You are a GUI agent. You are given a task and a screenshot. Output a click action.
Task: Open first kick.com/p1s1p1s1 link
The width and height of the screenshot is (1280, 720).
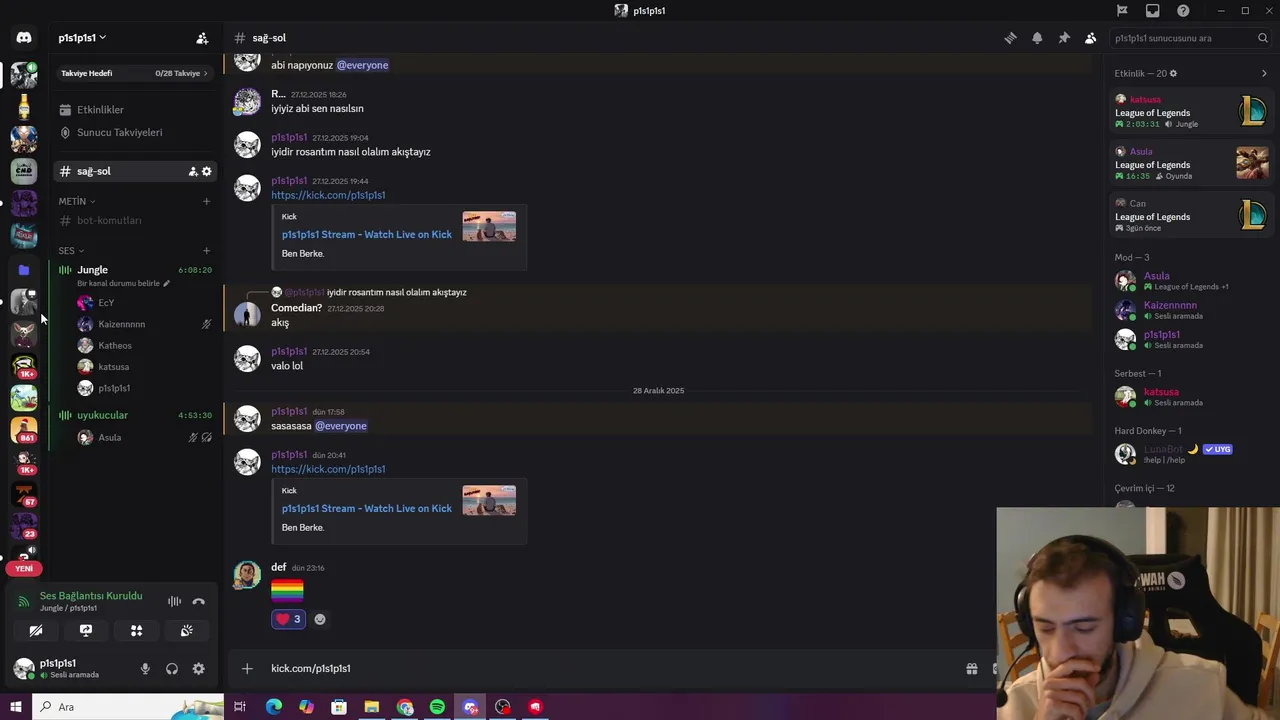tap(328, 195)
